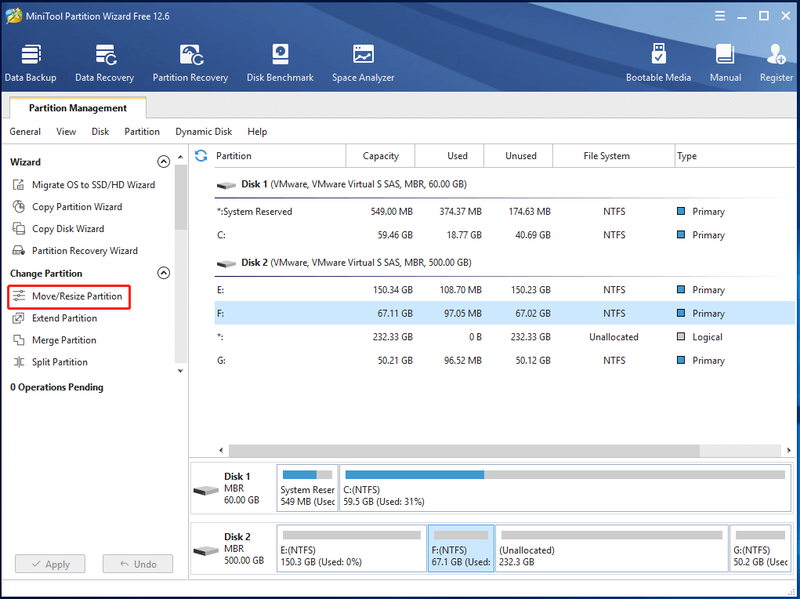Open Partition Recovery tool

pos(190,63)
